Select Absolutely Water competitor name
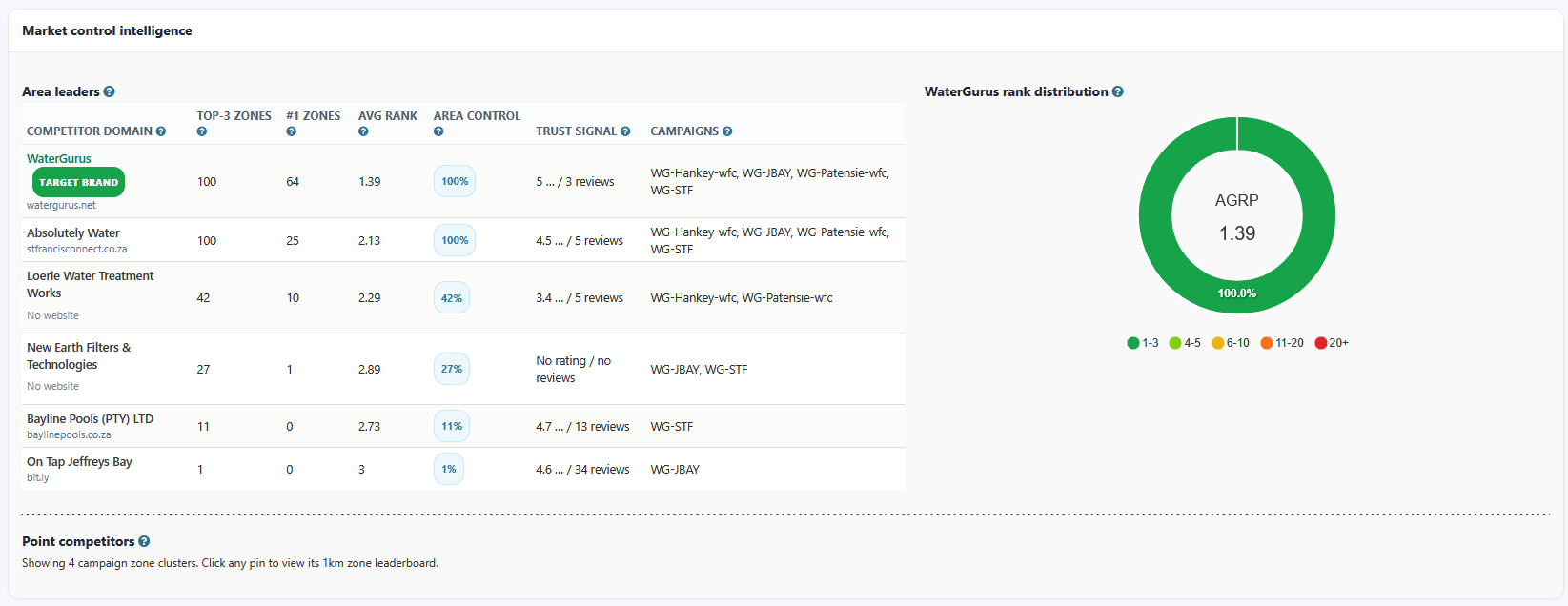1568x606 pixels. [x=73, y=232]
